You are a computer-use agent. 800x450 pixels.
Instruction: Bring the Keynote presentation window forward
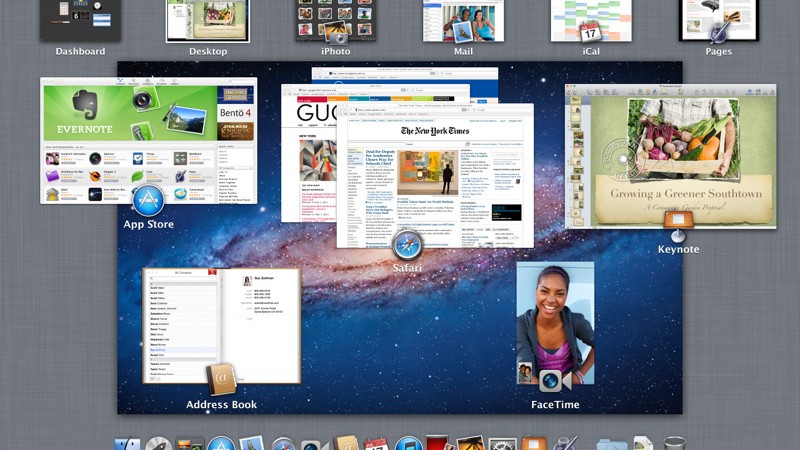pos(670,150)
